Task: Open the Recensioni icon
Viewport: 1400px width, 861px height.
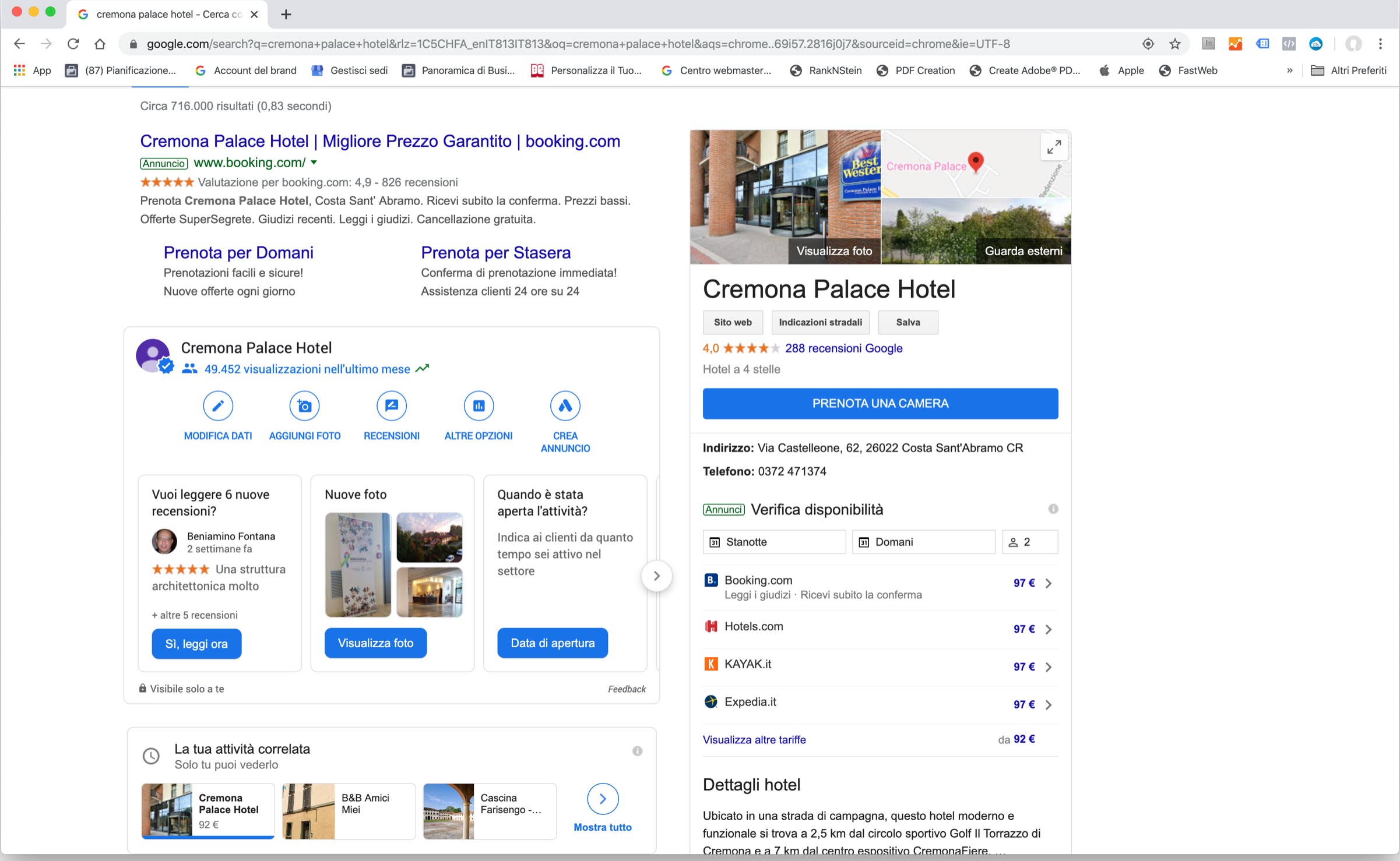Action: (391, 406)
